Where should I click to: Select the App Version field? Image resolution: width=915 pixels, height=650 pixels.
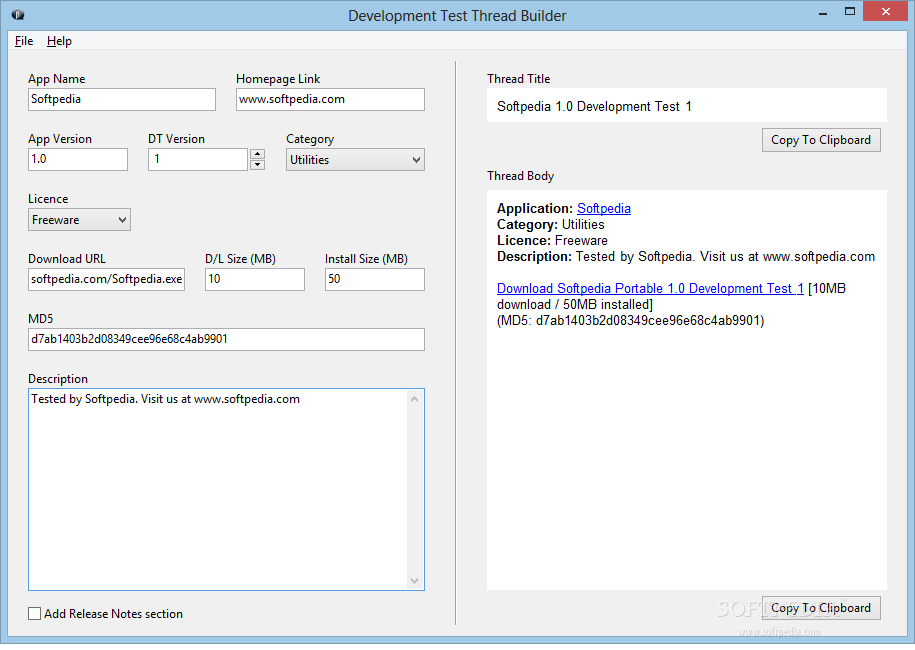pos(78,159)
